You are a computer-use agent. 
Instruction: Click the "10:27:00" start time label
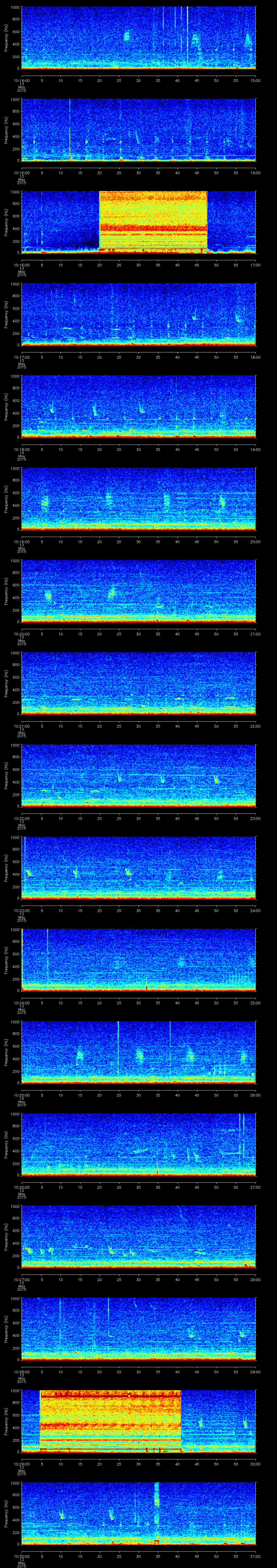(x=21, y=1279)
